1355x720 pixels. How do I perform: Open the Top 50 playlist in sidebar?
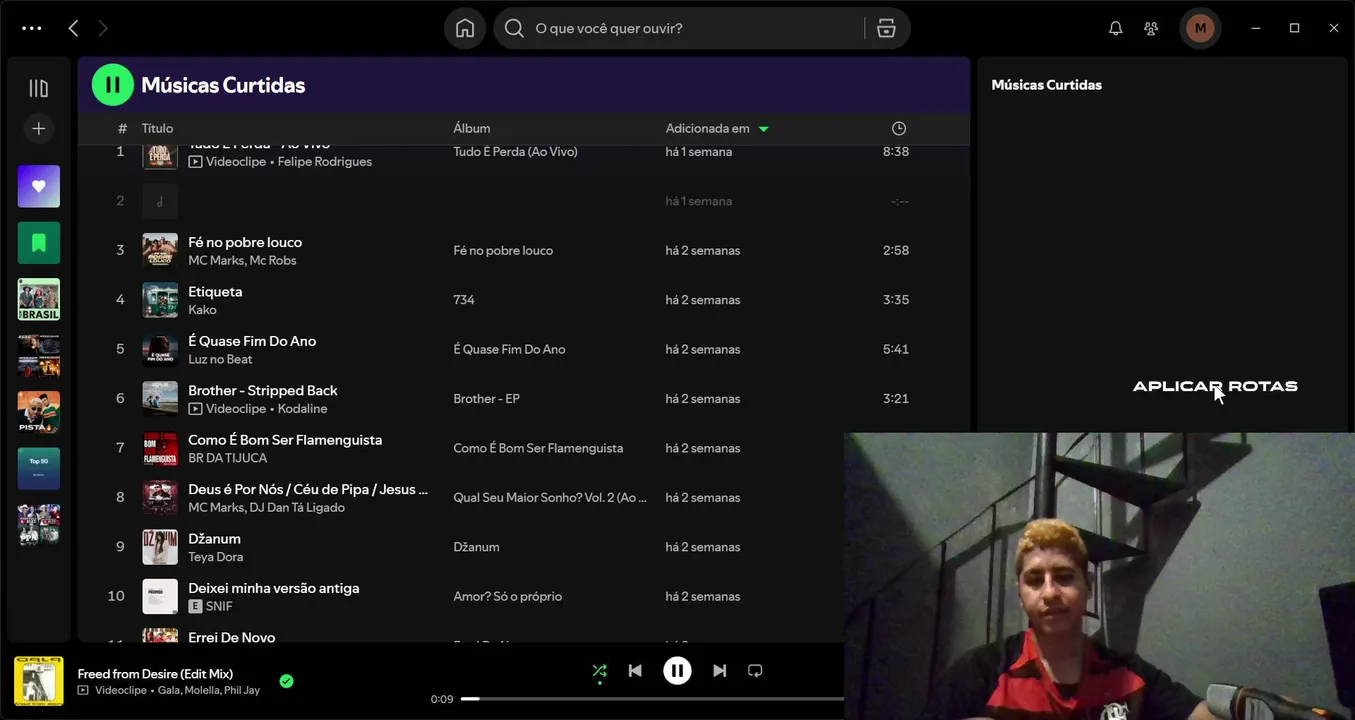pyautogui.click(x=39, y=468)
